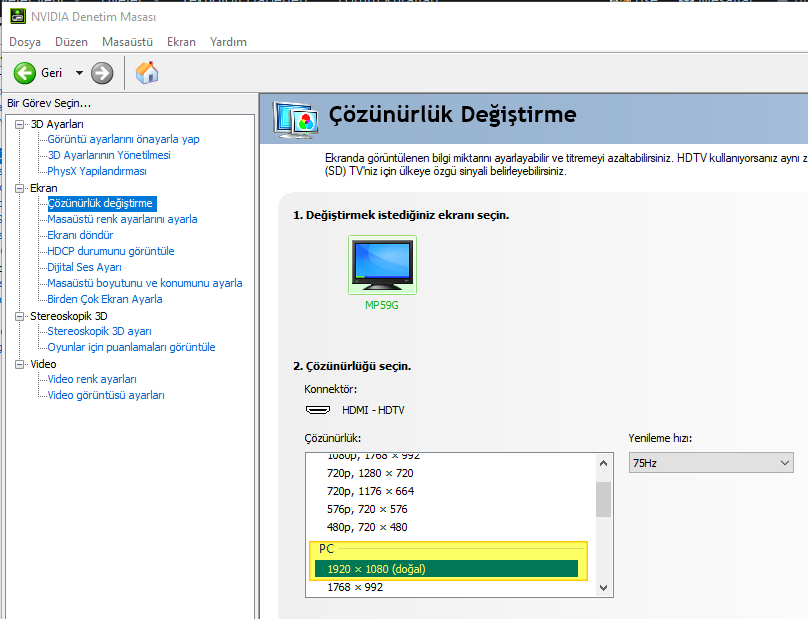Open Birden Çok Ekran Ayarla

105,299
